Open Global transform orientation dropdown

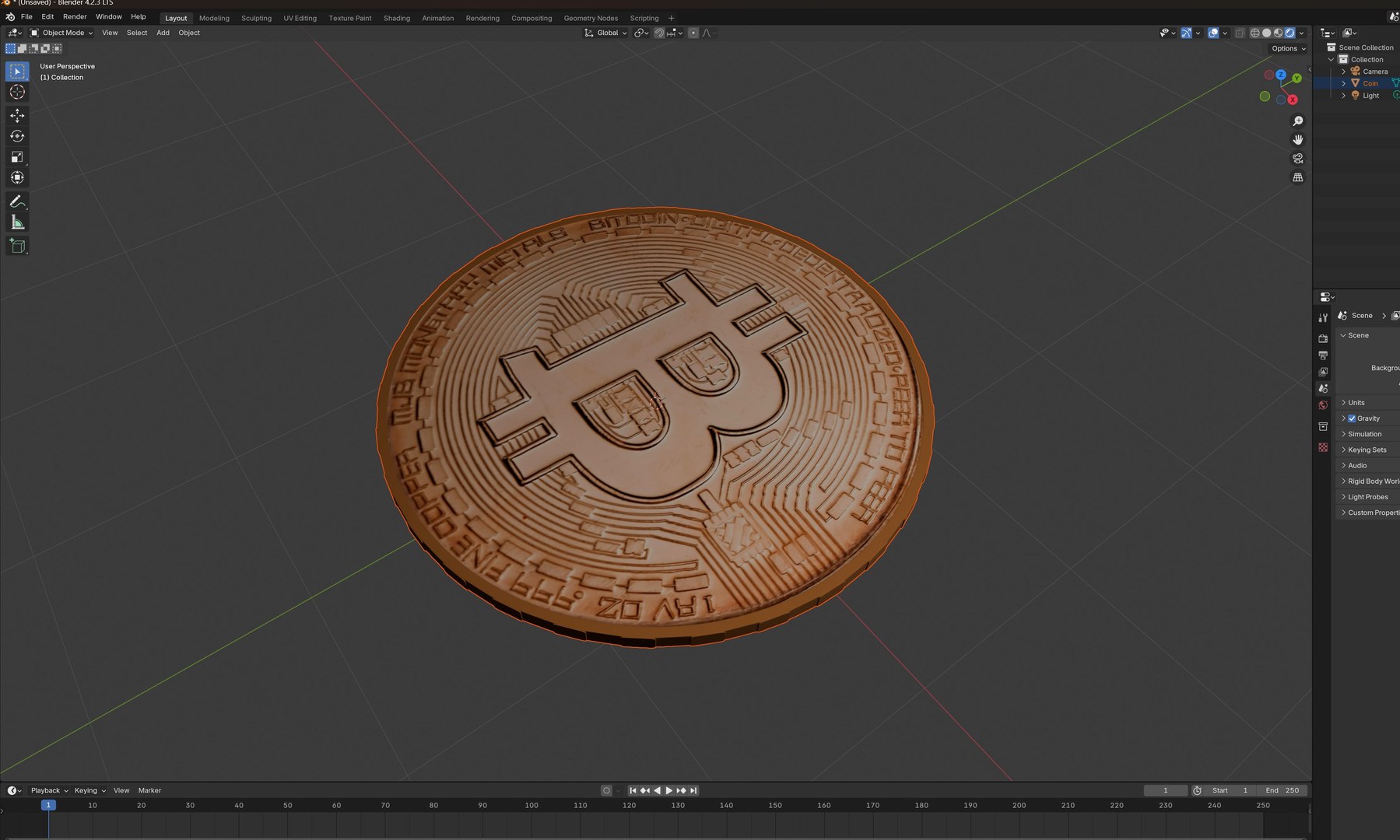pyautogui.click(x=605, y=33)
